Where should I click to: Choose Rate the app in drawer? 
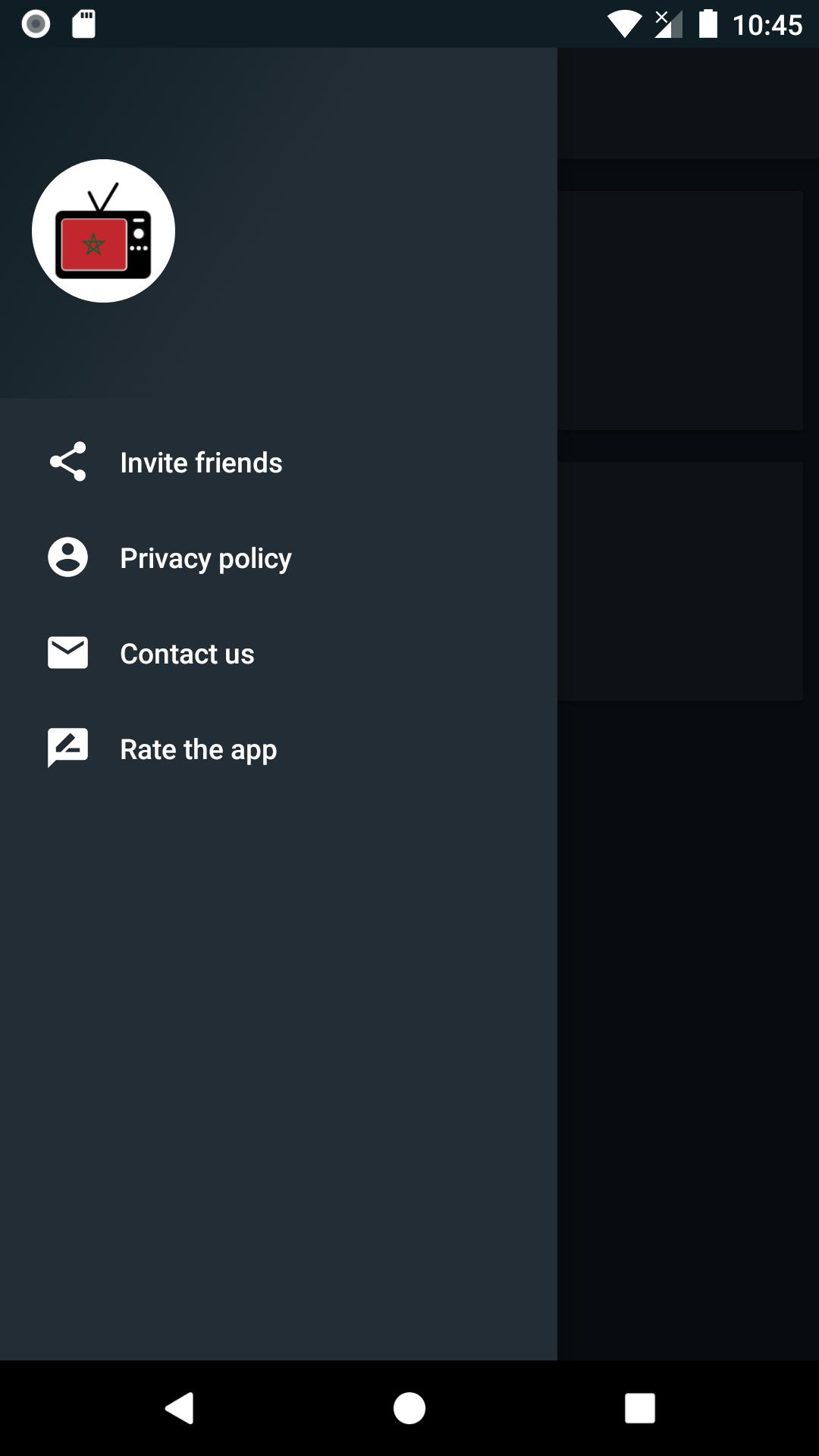[278, 749]
